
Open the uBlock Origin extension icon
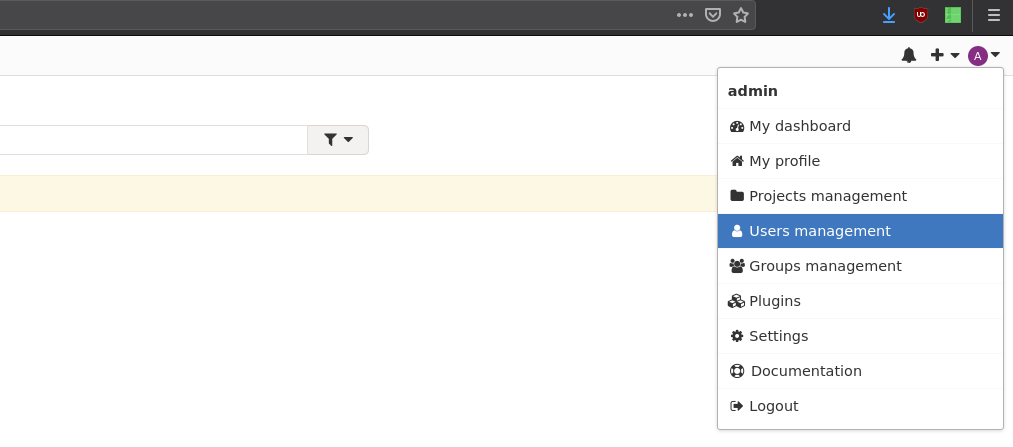coord(921,16)
